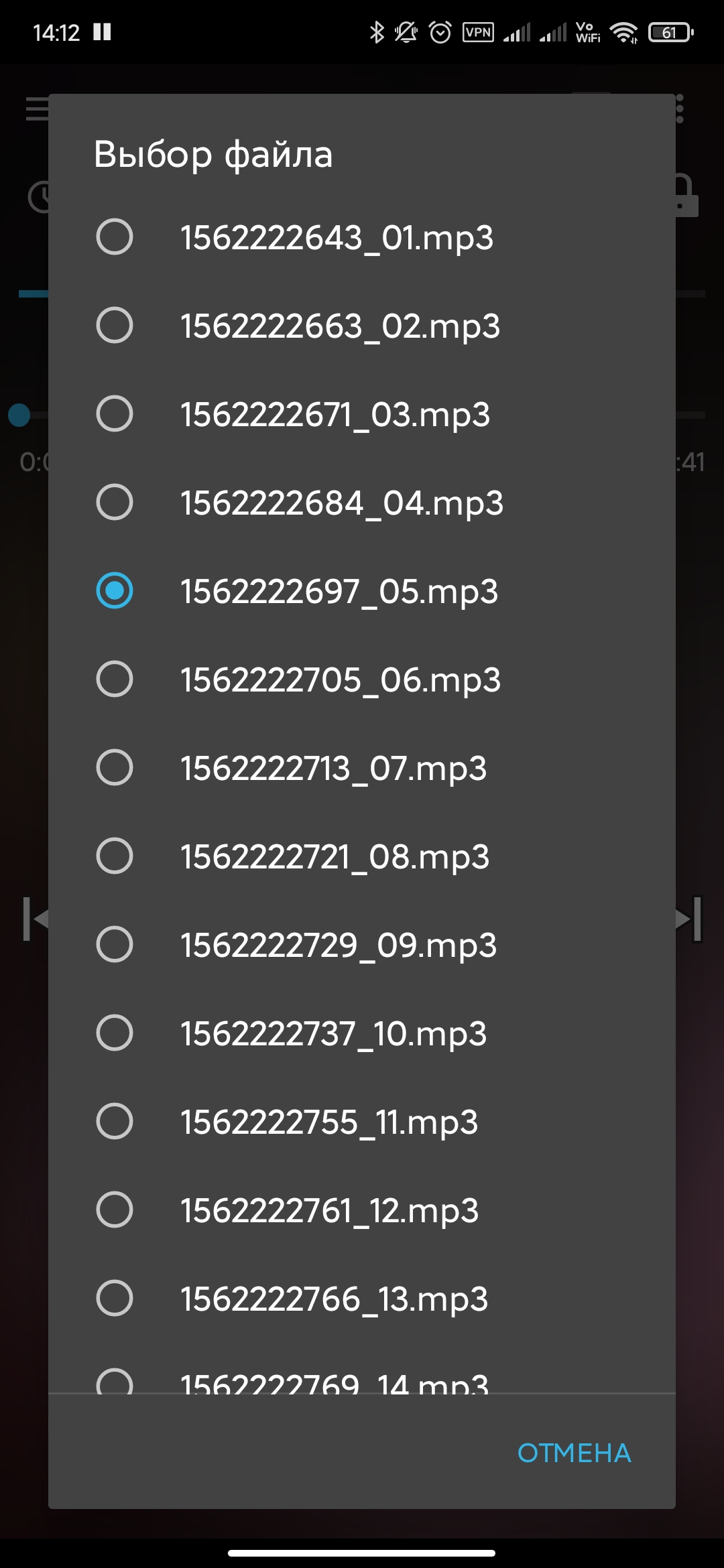Tap the three-dot overflow menu icon
724x1568 pixels.
pyautogui.click(x=680, y=109)
